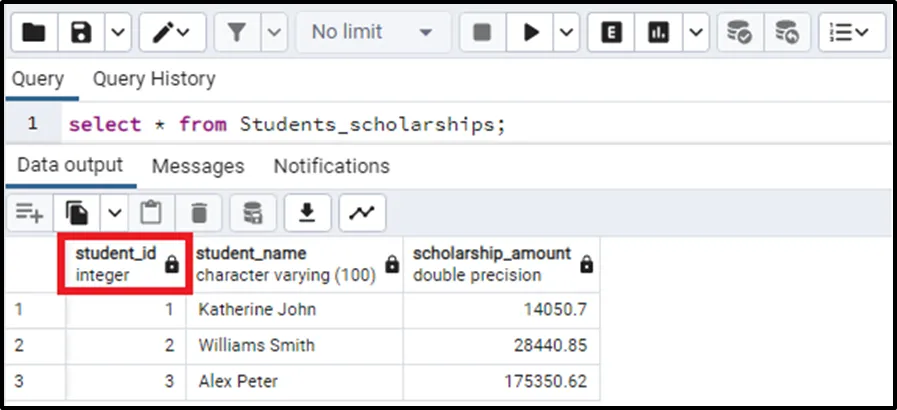897x410 pixels.
Task: Click the Open File folder icon
Action: click(34, 33)
